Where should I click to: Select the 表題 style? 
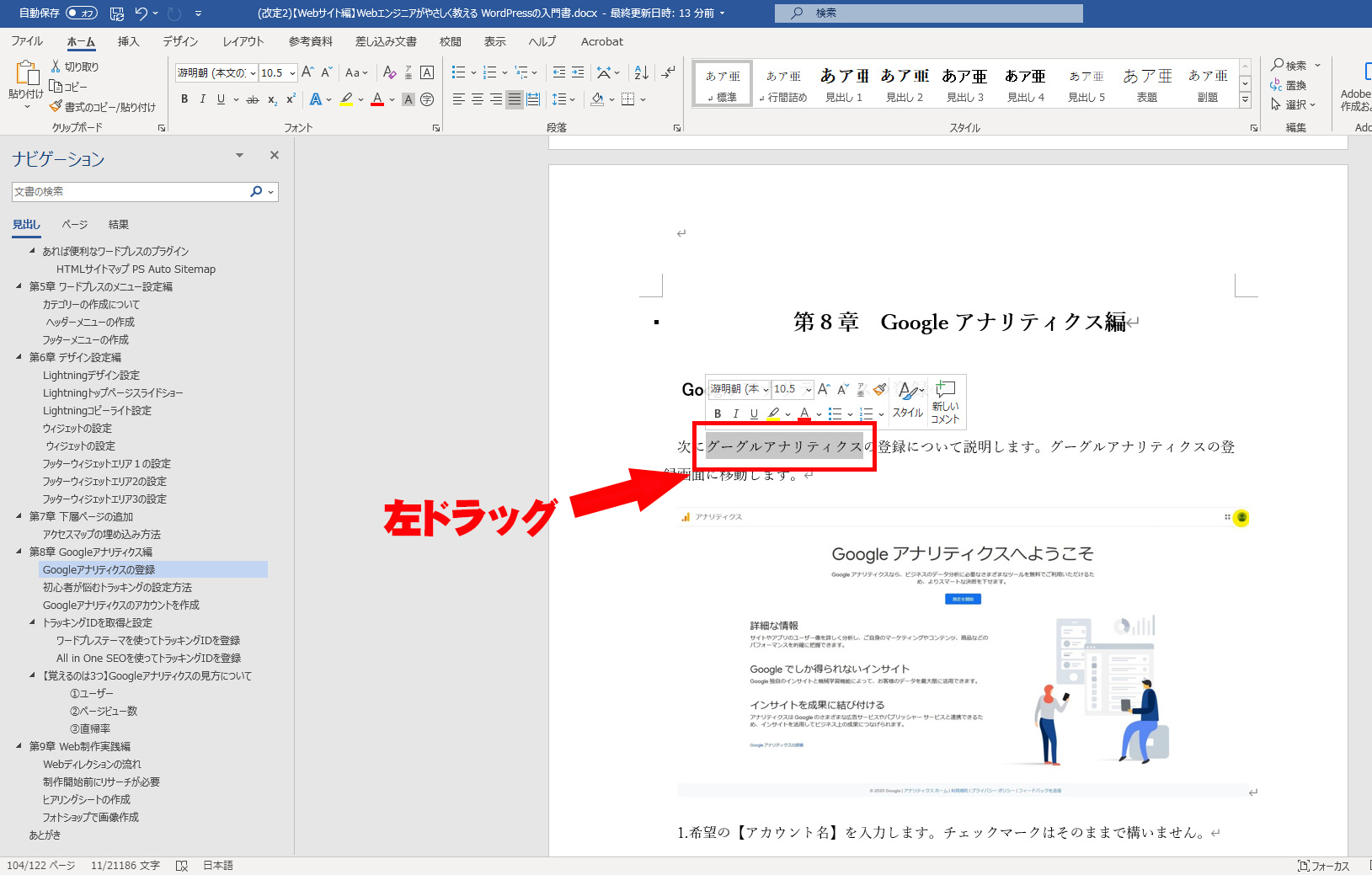tap(1147, 84)
